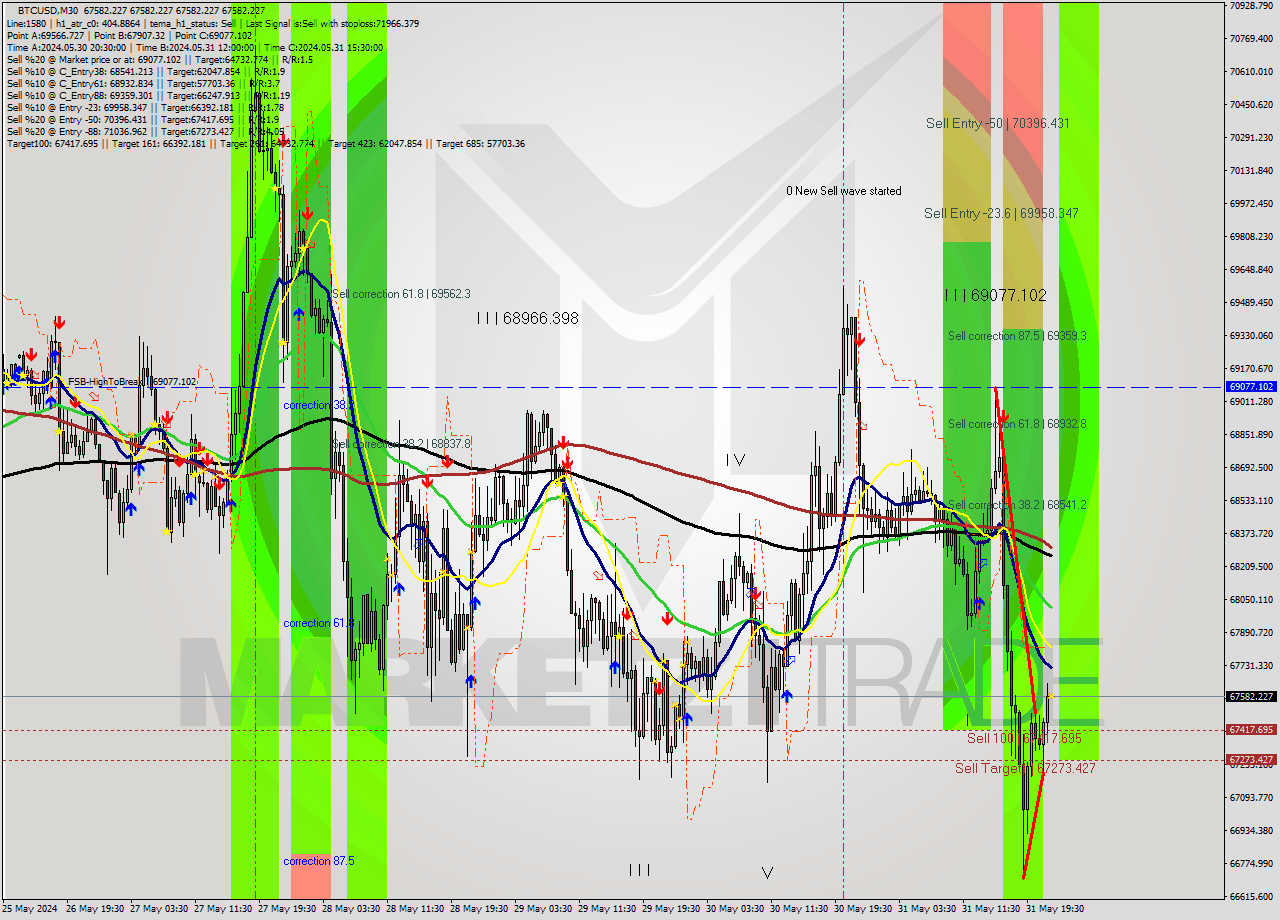1280x920 pixels.
Task: Click the 'I V' wave label mid-chart
Action: [x=735, y=460]
